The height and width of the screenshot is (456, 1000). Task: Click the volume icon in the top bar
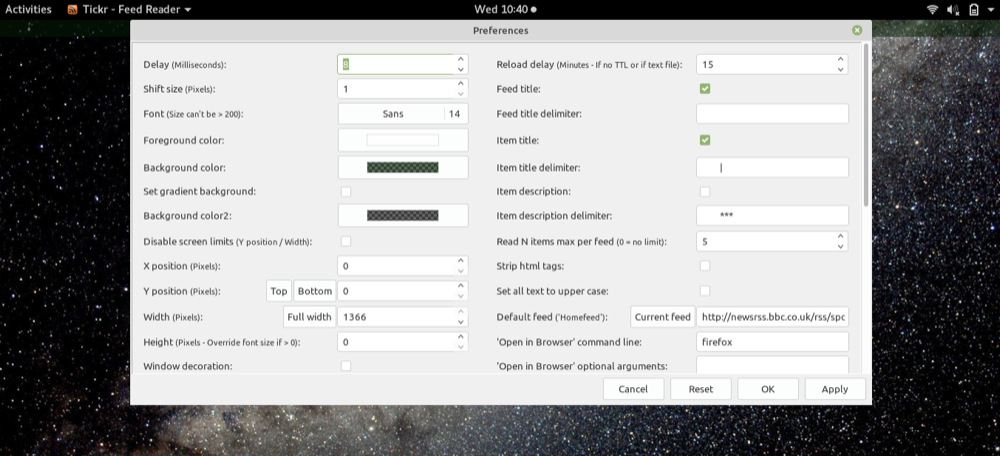[x=953, y=10]
